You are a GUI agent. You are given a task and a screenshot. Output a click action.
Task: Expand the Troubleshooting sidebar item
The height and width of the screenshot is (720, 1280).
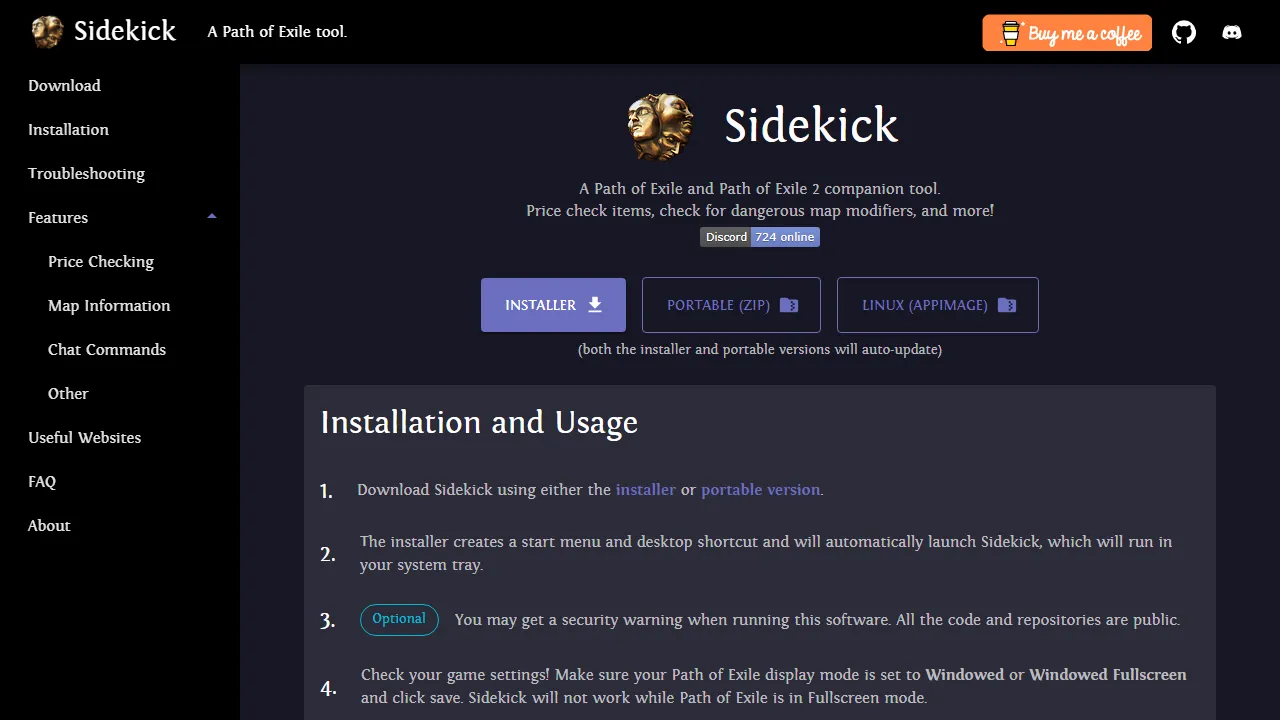point(86,173)
